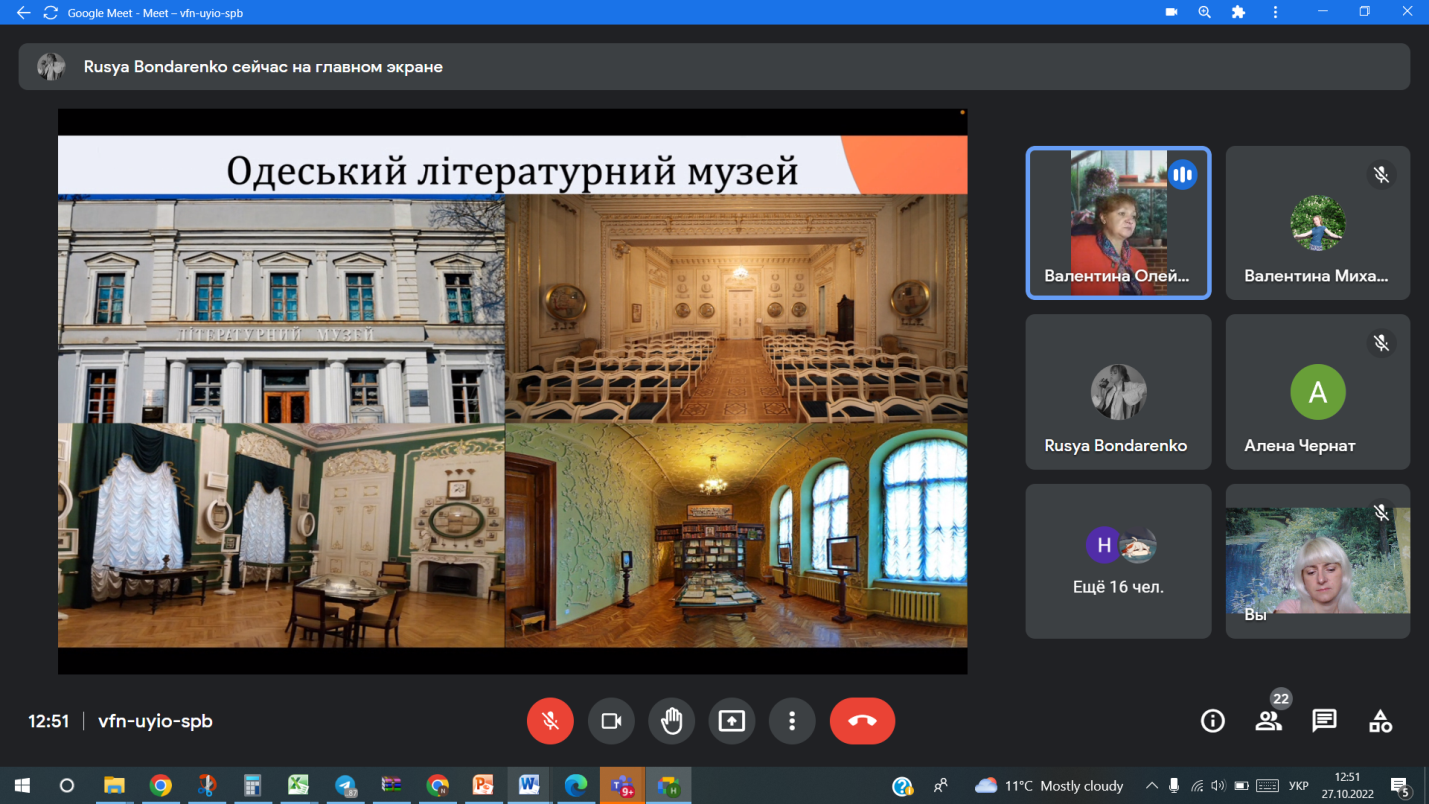Screen dimensions: 1429x804
Task: Select the Алена Чернат participant tile
Action: pyautogui.click(x=1318, y=392)
